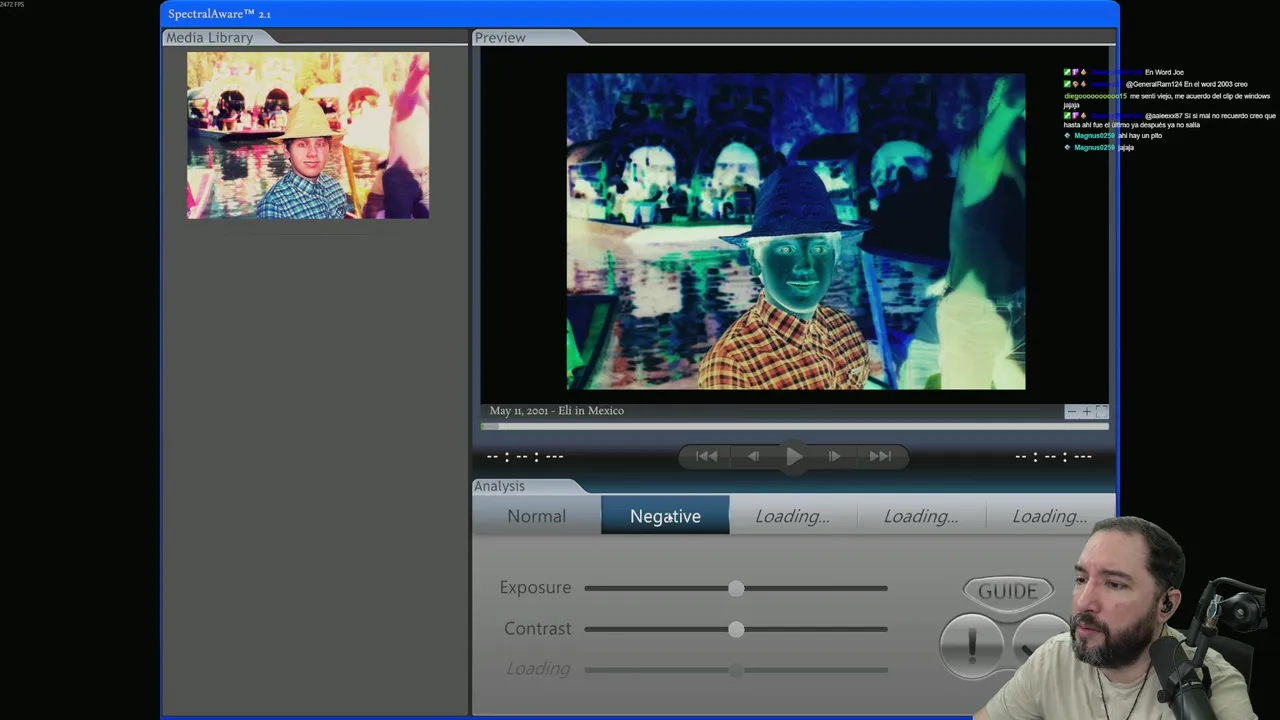Open the GUIDE button

point(1008,591)
